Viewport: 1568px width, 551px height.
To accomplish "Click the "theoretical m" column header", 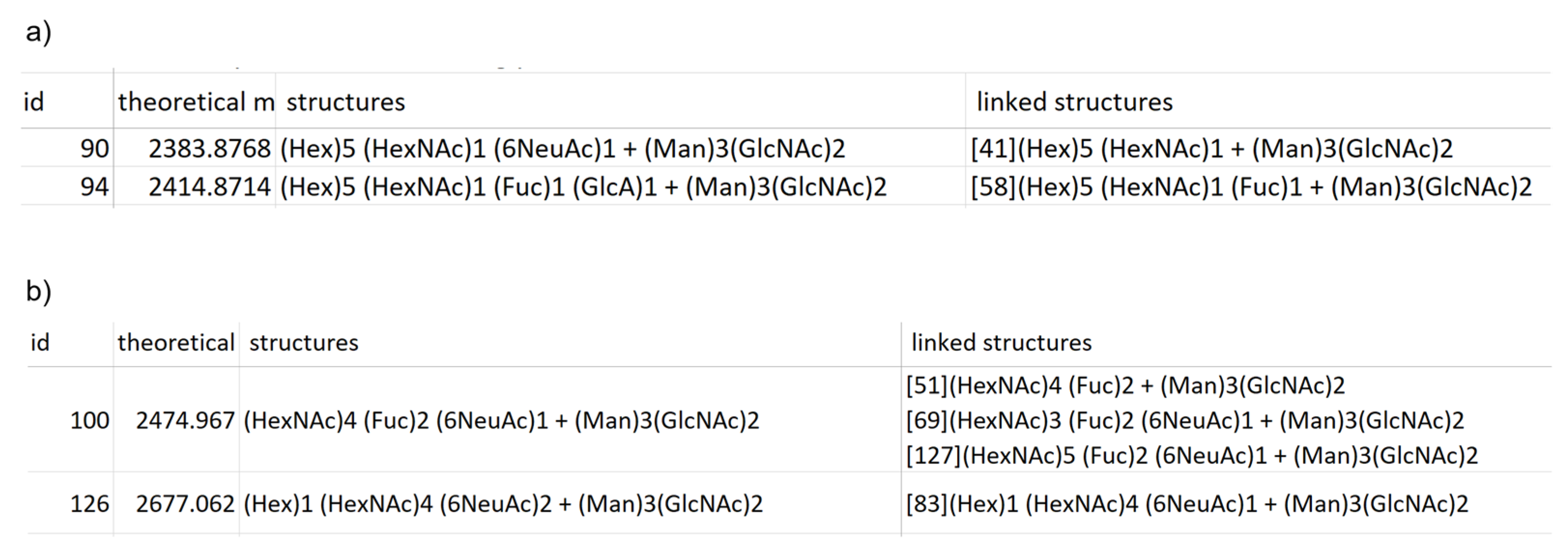I will point(196,101).
